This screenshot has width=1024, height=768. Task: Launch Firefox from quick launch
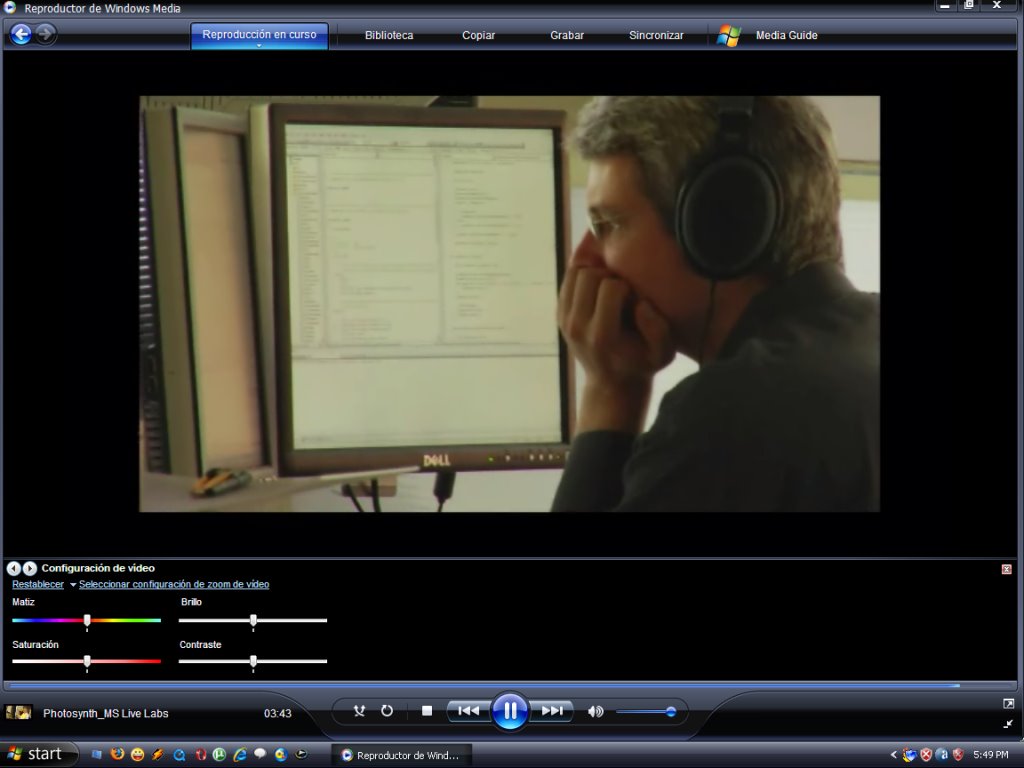tap(118, 755)
